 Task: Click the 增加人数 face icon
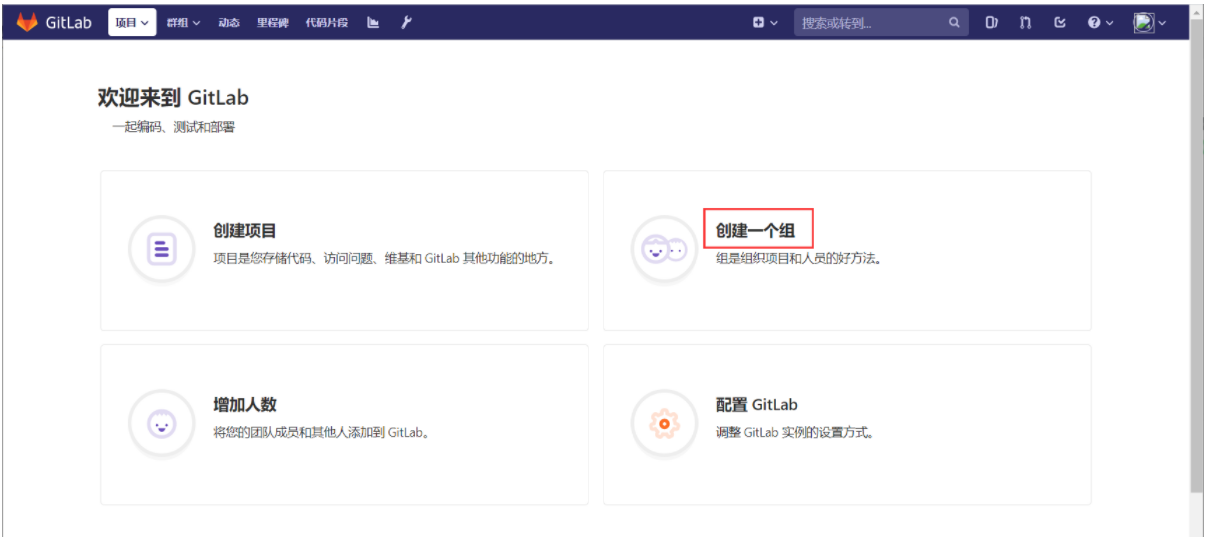pos(161,424)
